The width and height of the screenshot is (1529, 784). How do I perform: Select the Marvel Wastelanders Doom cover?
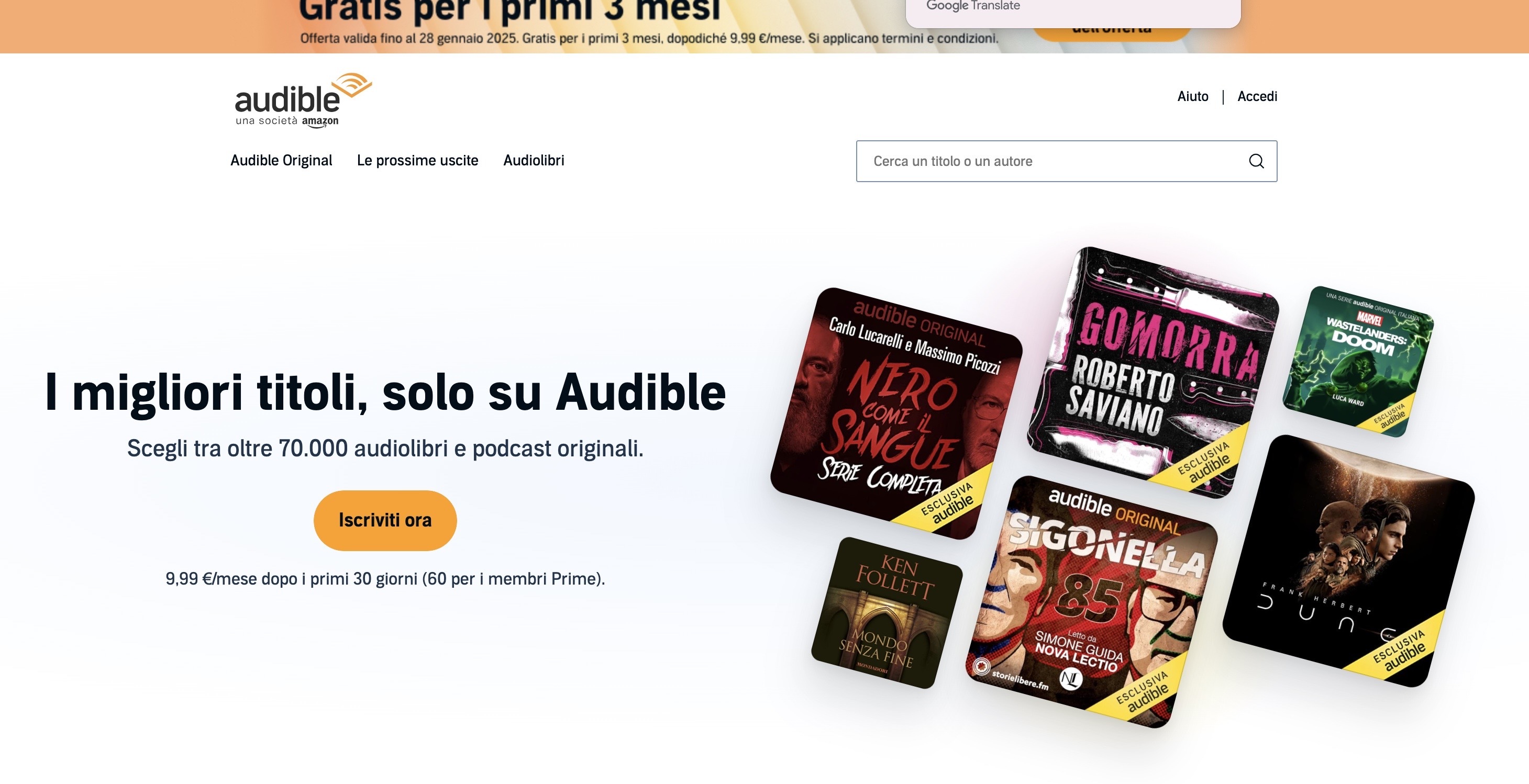(x=1358, y=361)
